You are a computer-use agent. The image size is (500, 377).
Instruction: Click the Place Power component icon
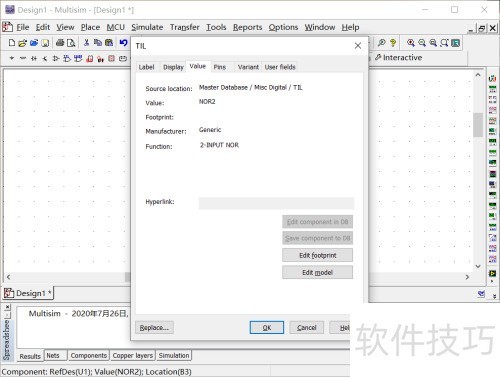point(123,59)
